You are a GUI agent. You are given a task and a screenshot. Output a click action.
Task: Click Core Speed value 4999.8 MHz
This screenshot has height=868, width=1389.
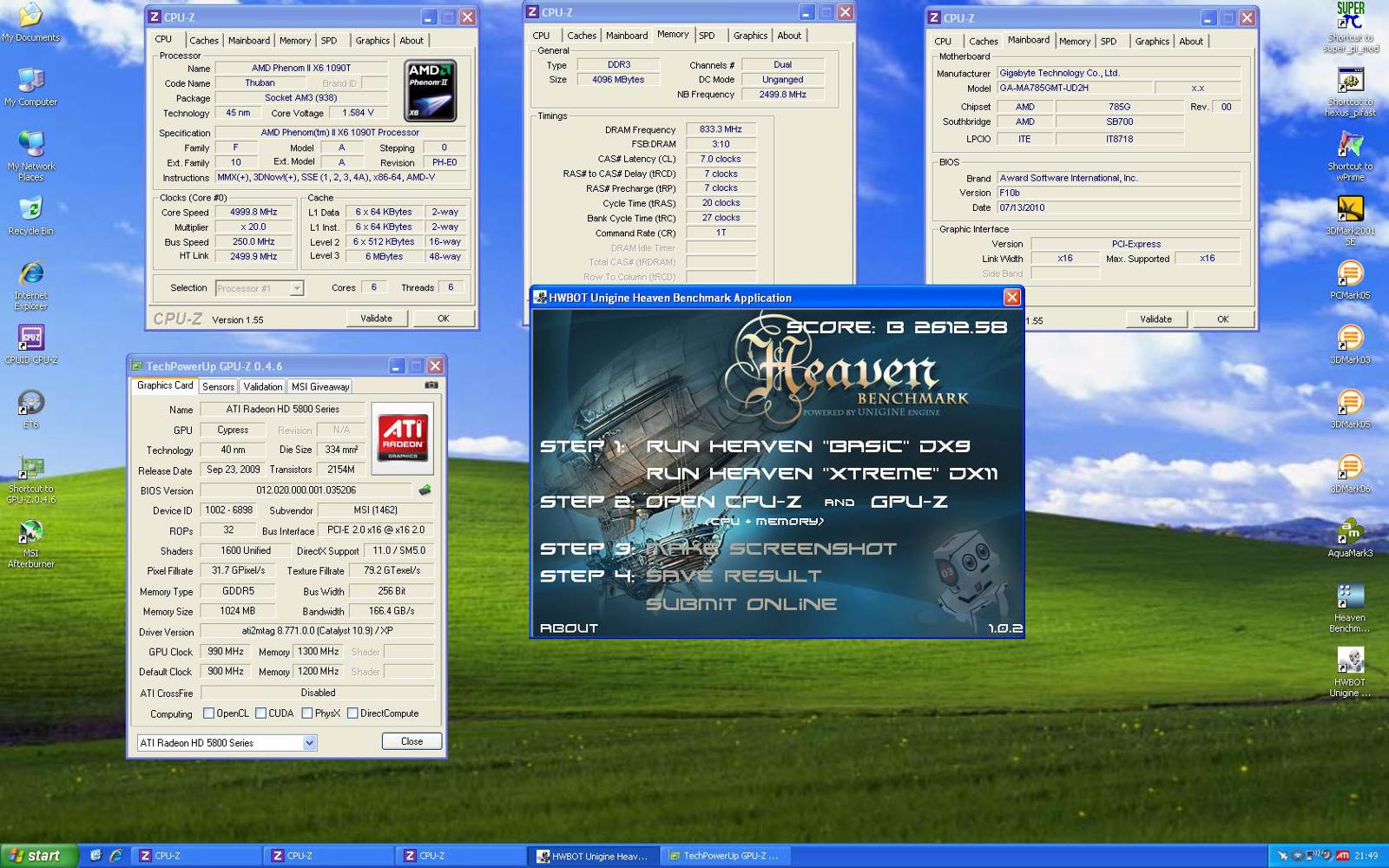tap(253, 213)
